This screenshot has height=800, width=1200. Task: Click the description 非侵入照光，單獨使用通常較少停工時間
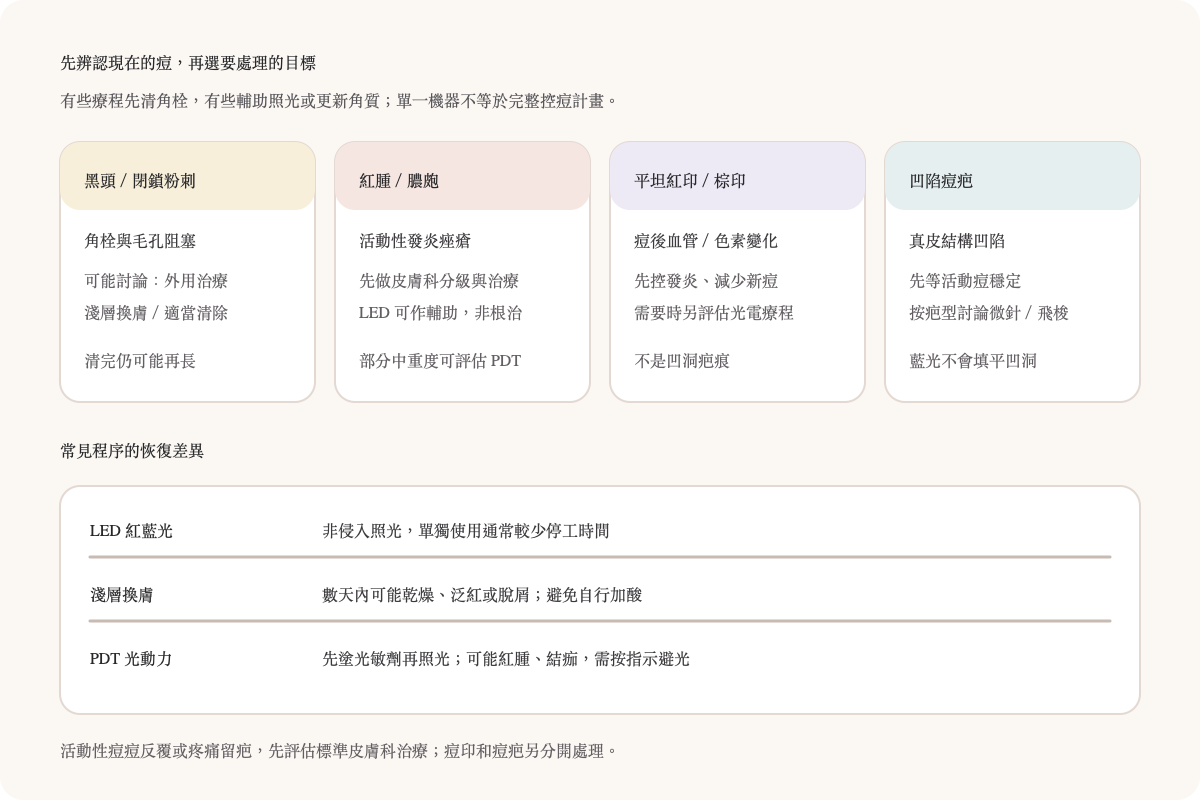coord(466,531)
